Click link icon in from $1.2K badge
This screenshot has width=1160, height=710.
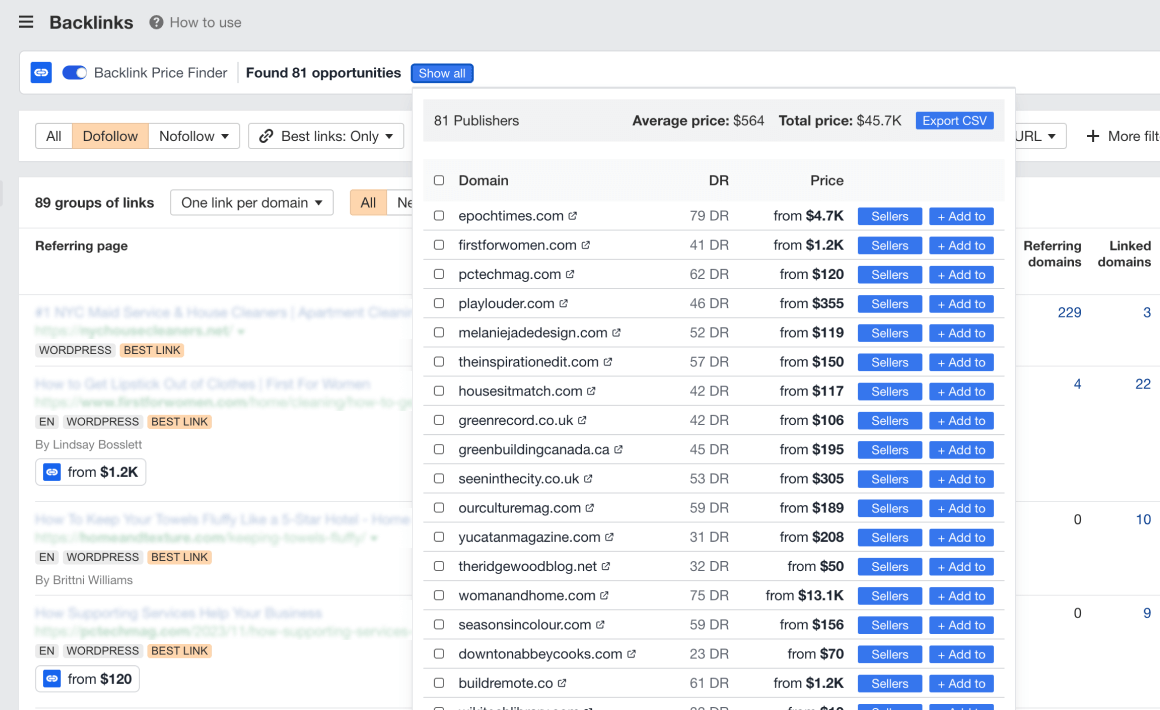tap(52, 472)
